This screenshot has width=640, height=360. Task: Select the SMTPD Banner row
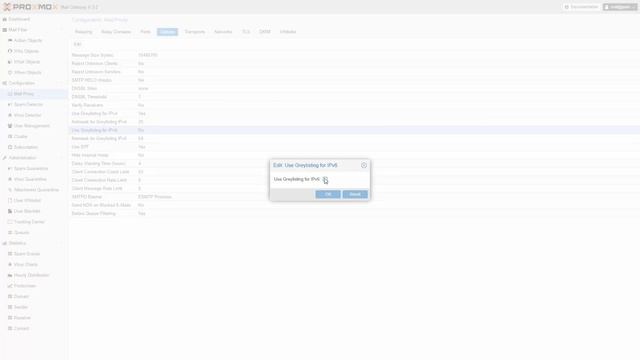pyautogui.click(x=354, y=197)
